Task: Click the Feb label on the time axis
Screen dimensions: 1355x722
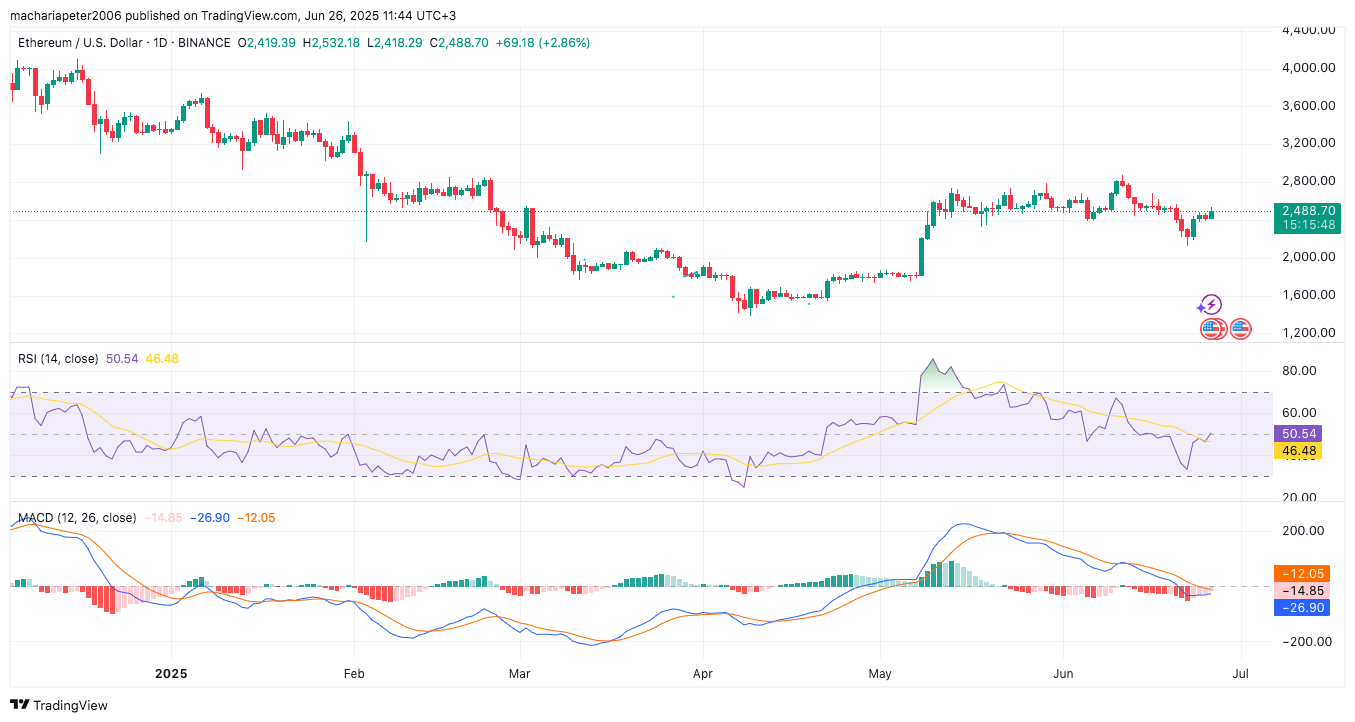Action: [x=354, y=674]
